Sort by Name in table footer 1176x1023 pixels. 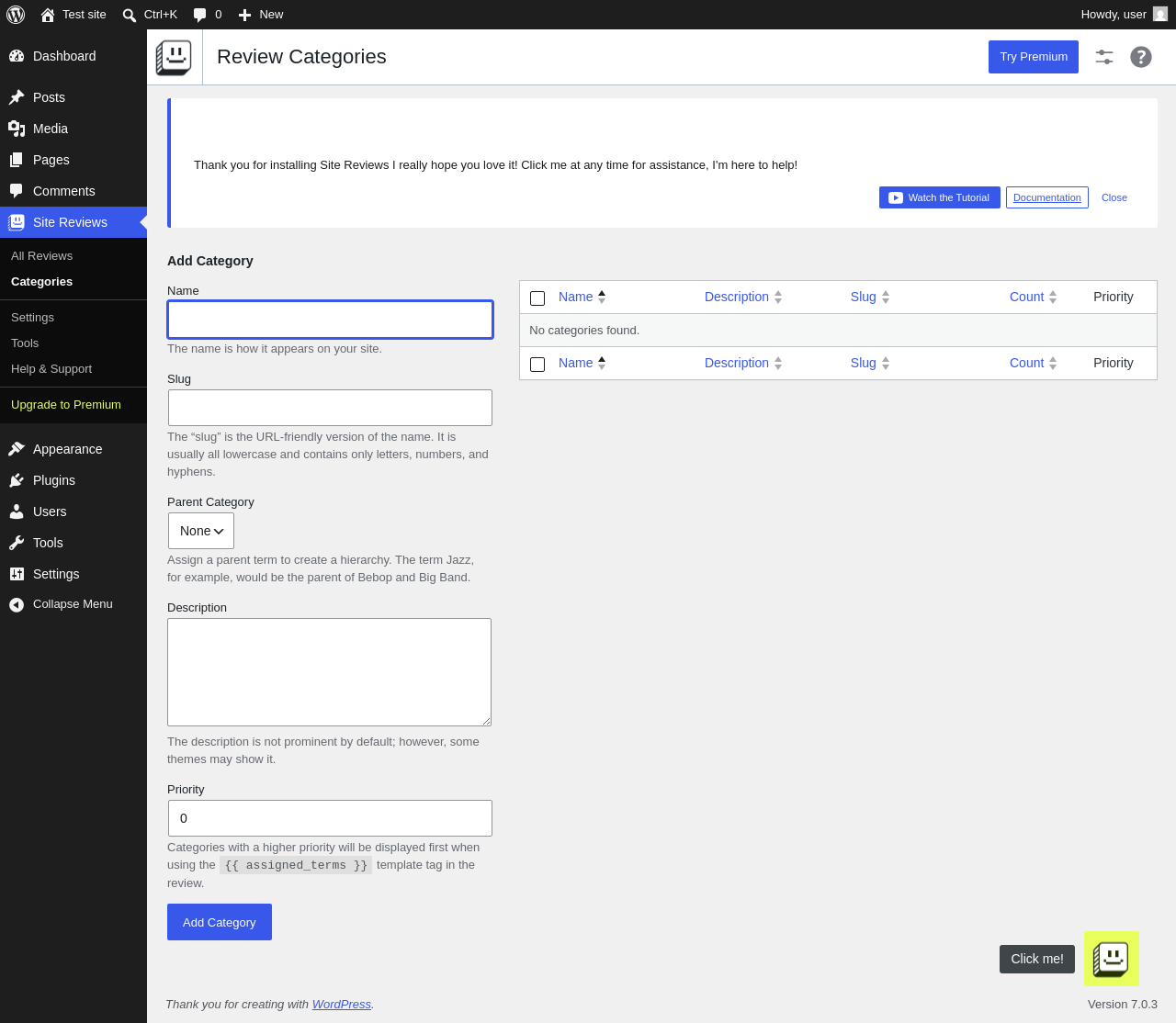(x=582, y=363)
